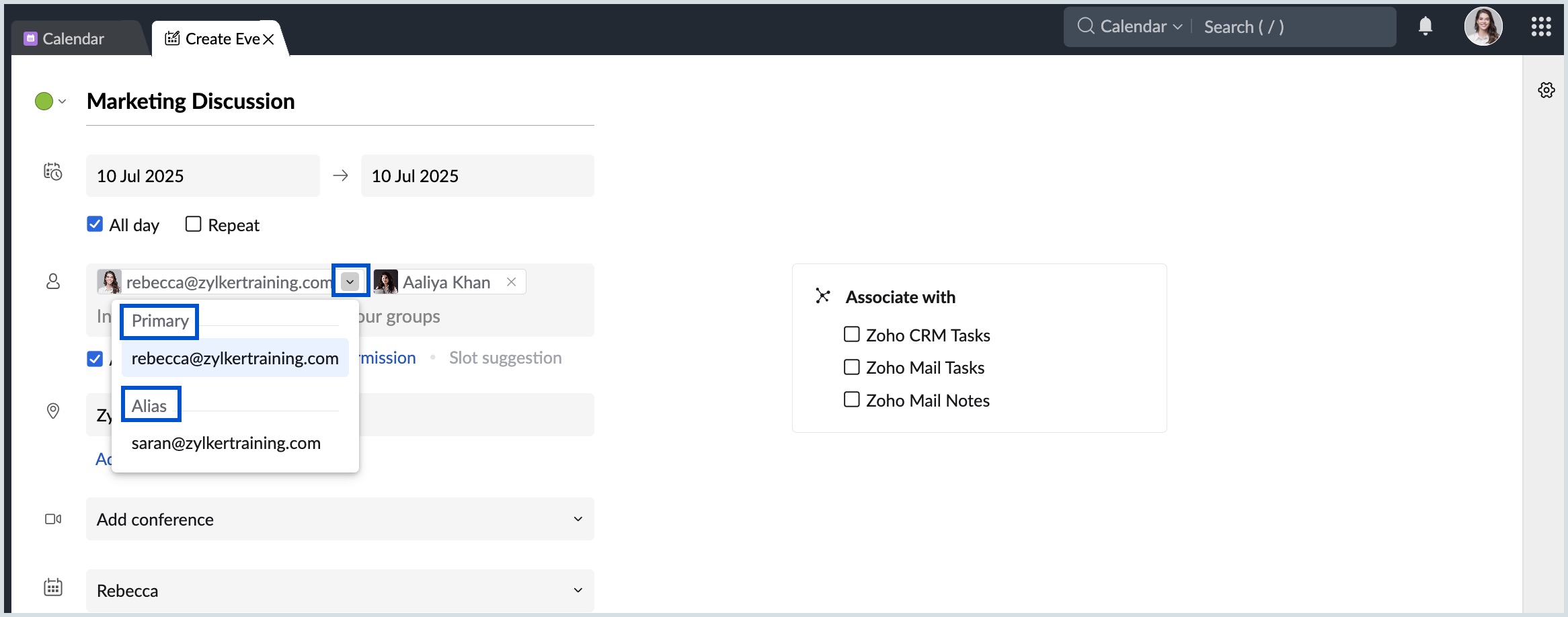Viewport: 1568px width, 617px height.
Task: Click the search magnifier icon
Action: pyautogui.click(x=1085, y=26)
